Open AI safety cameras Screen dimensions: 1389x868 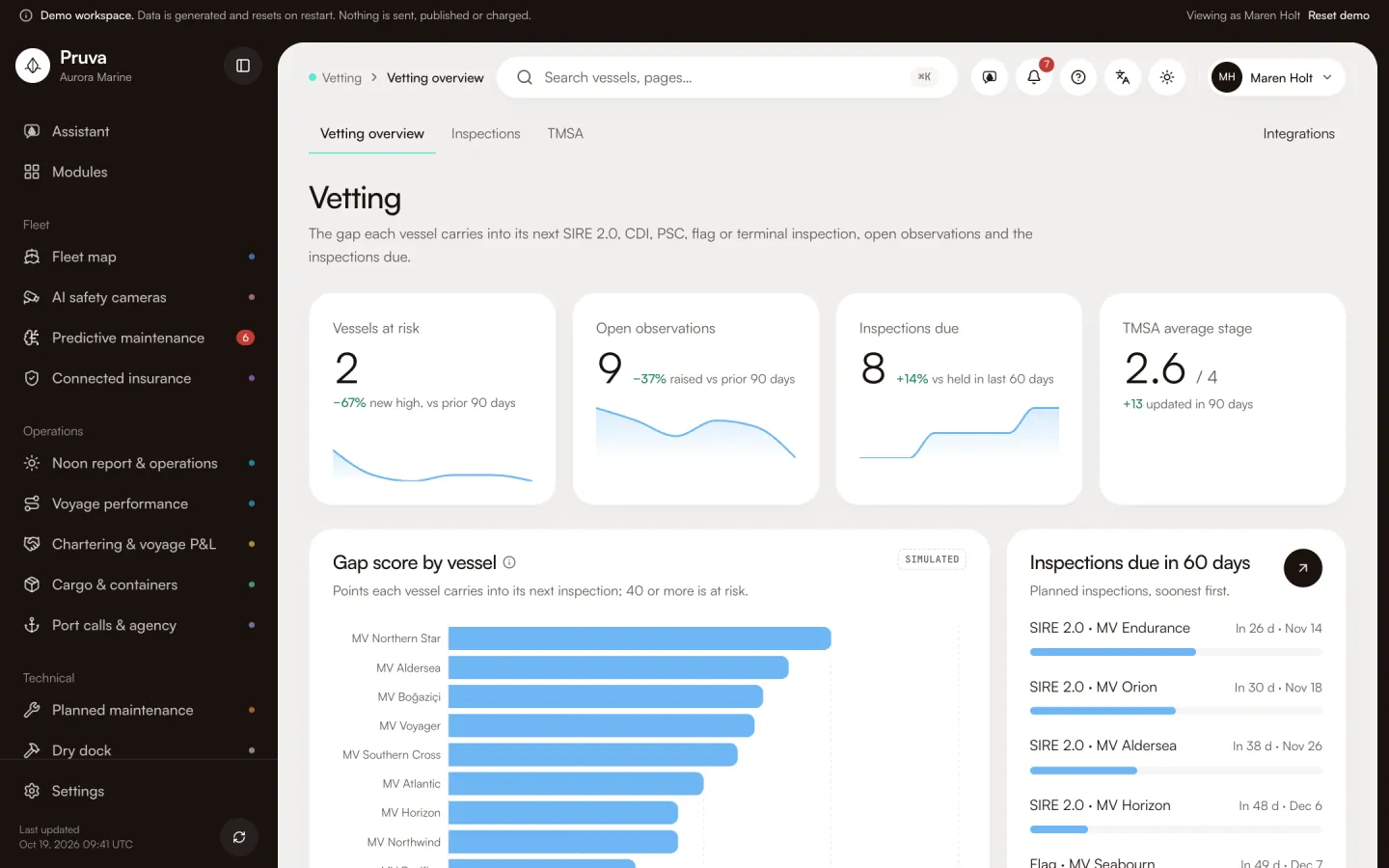pyautogui.click(x=139, y=297)
